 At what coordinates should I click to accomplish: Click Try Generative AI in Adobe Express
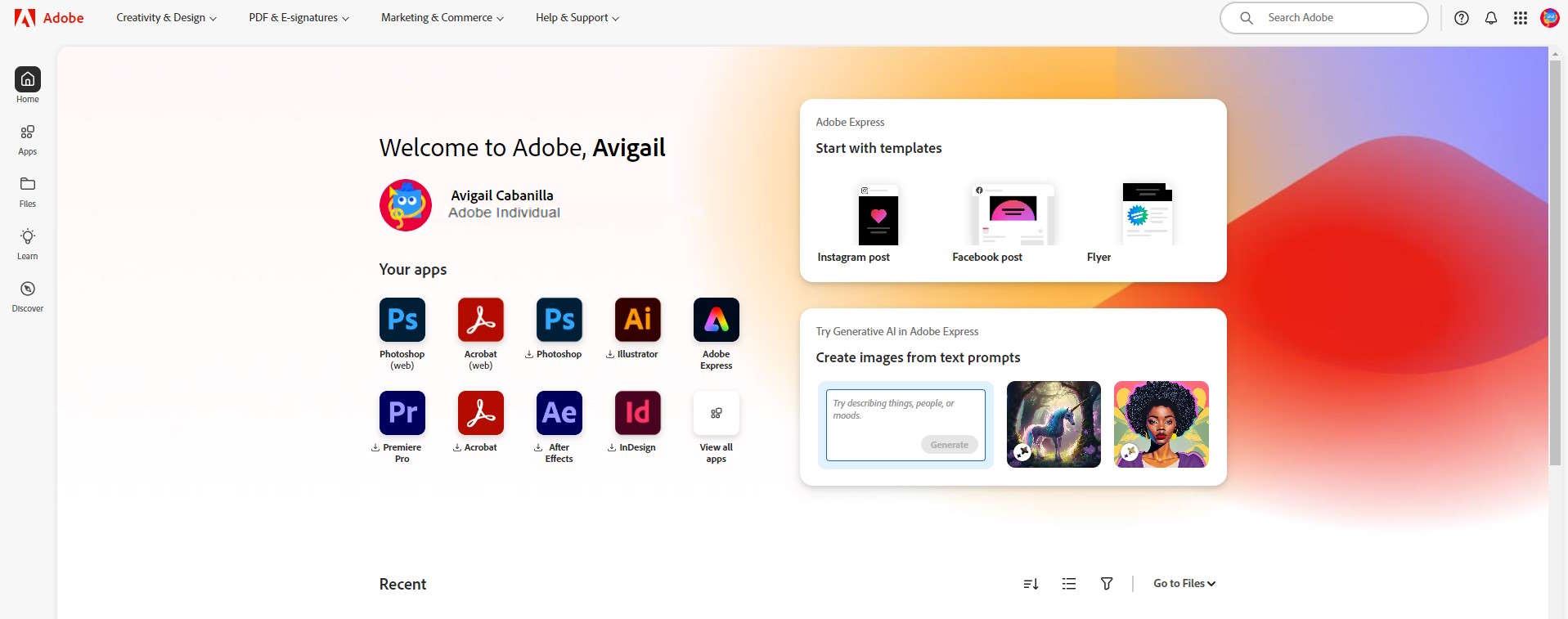click(x=897, y=331)
